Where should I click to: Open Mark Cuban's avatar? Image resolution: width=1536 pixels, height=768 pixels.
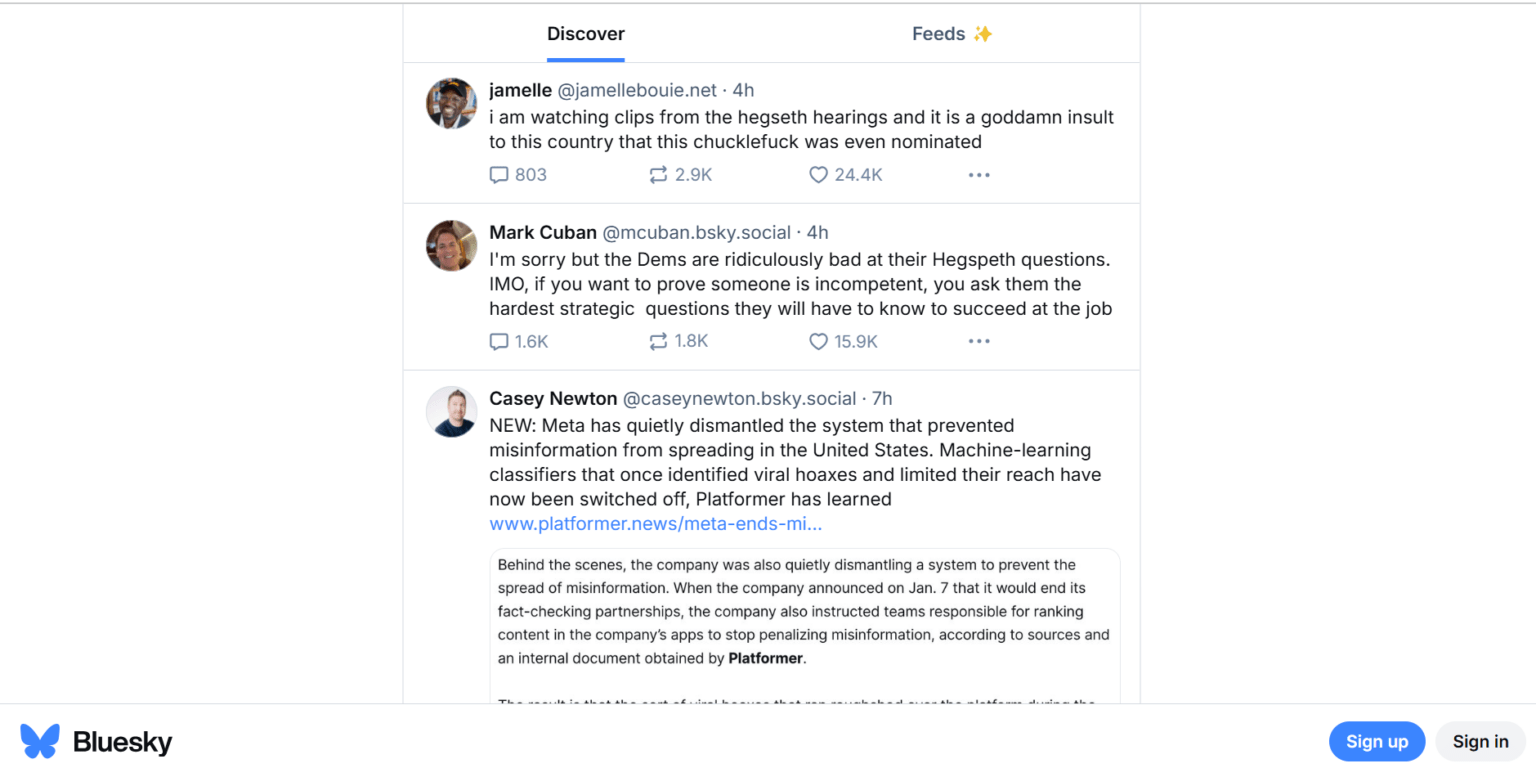tap(451, 245)
